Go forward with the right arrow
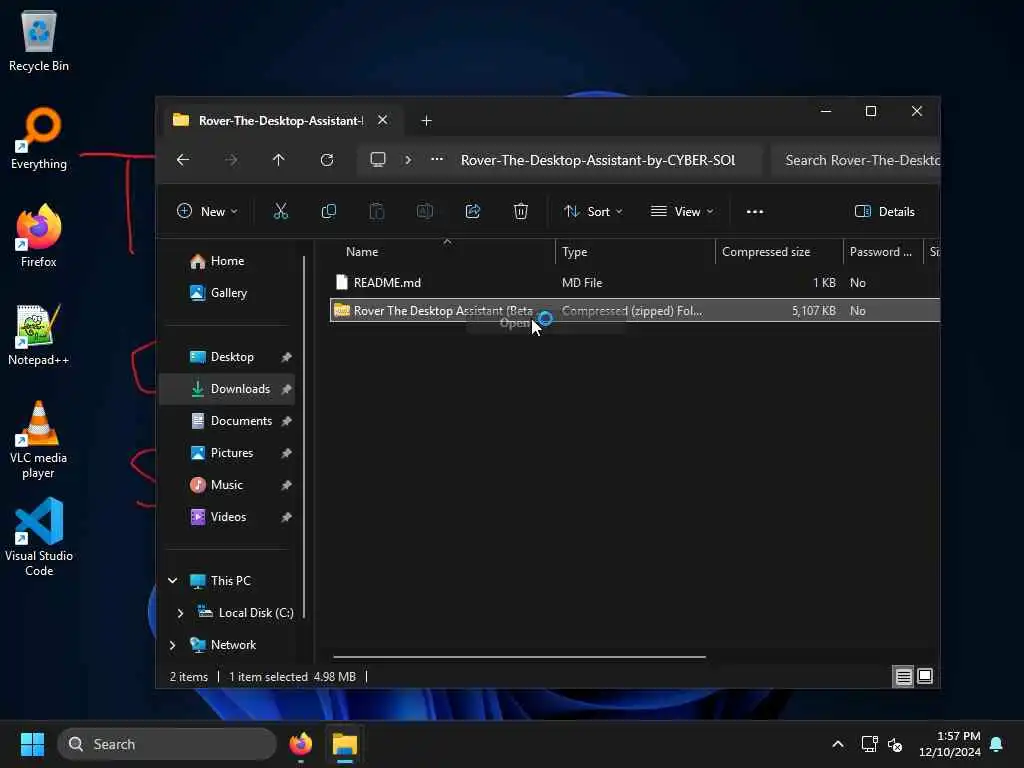Screen dimensions: 1024x768 pyautogui.click(x=231, y=159)
